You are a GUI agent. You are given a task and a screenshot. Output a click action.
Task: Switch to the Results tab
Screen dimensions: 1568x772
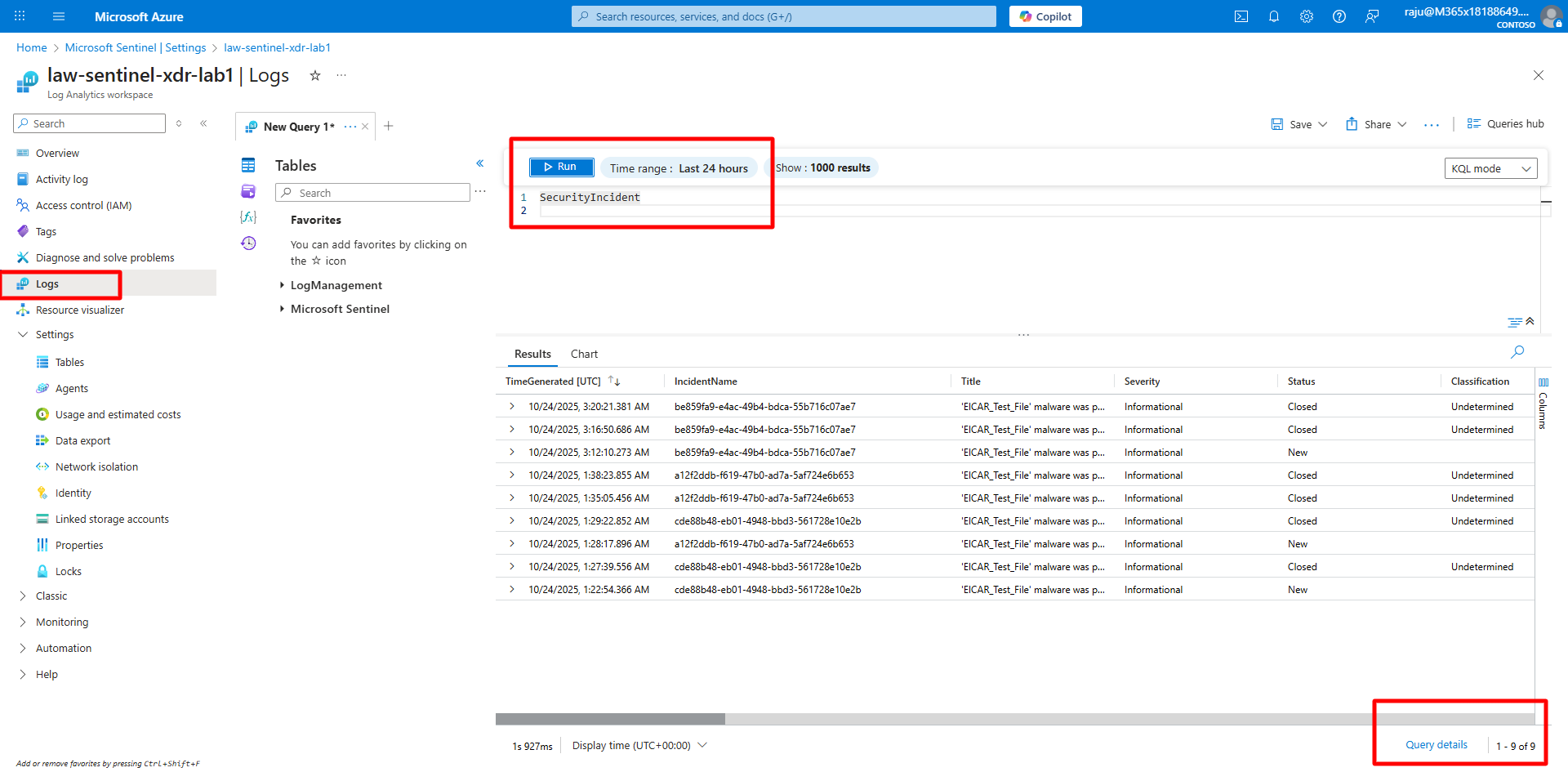point(532,354)
